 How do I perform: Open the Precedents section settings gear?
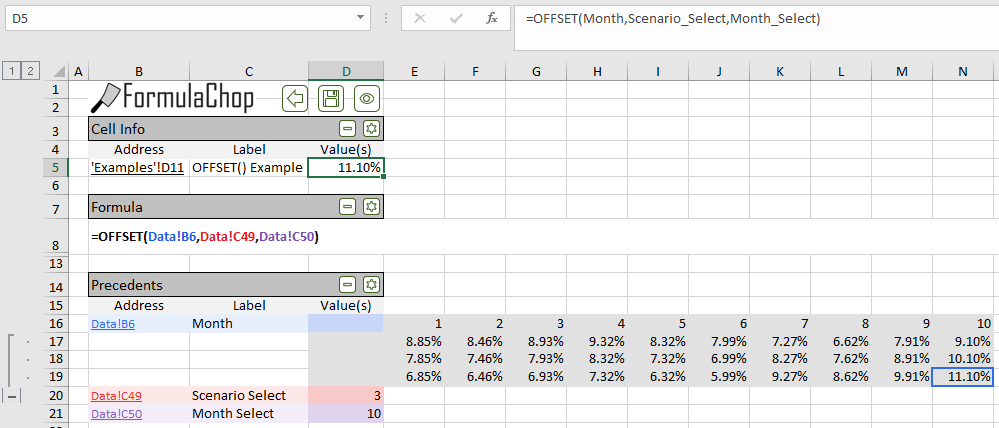click(371, 285)
